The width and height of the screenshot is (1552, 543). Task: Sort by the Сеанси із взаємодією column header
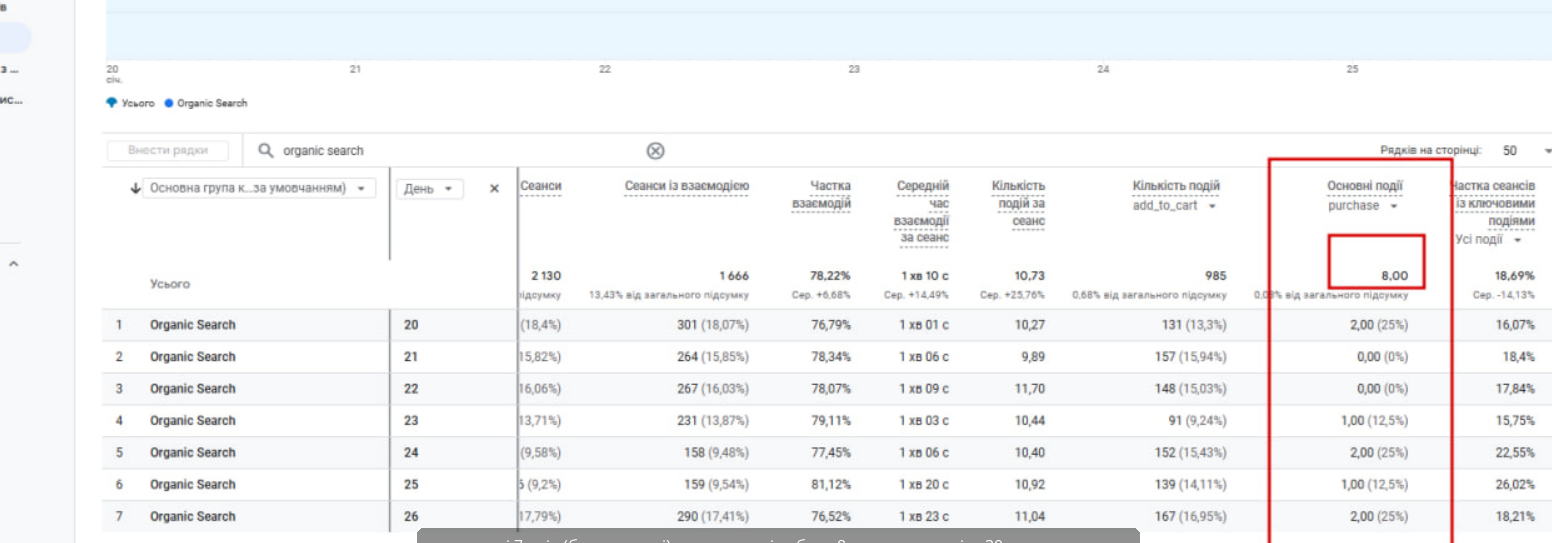(x=686, y=186)
